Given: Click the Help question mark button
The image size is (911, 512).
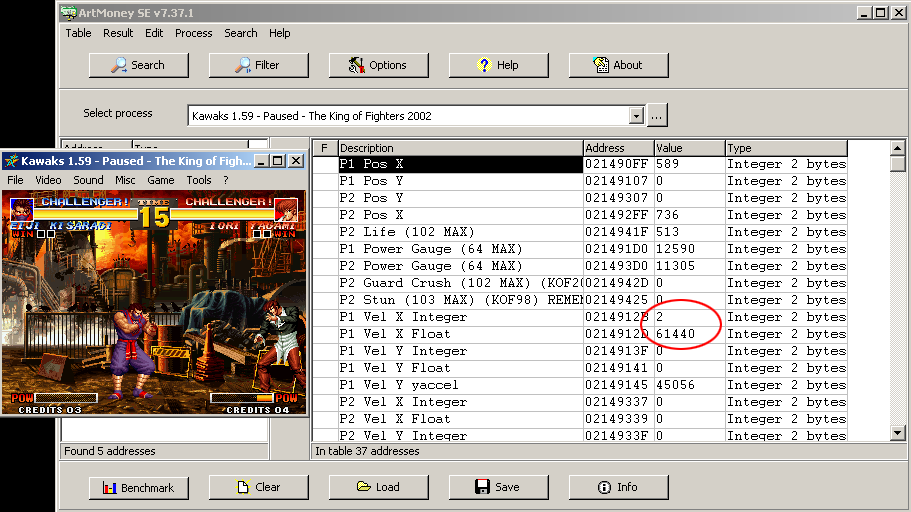Looking at the screenshot, I should click(498, 65).
